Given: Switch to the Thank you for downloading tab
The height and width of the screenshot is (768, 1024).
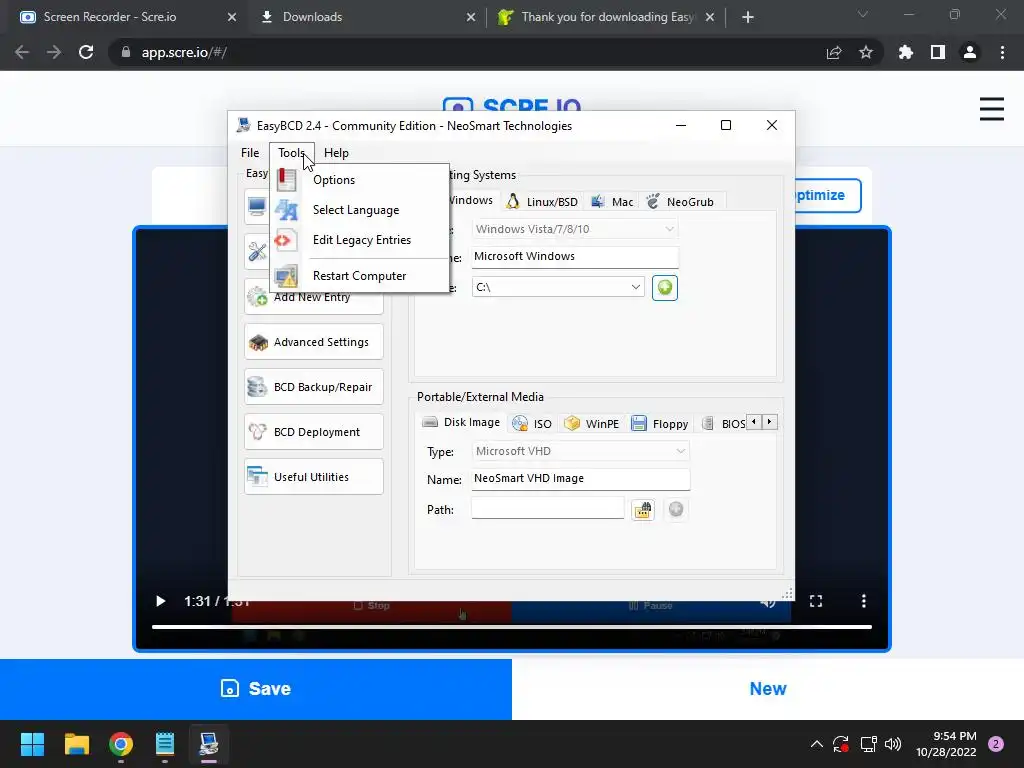Looking at the screenshot, I should click(x=605, y=17).
